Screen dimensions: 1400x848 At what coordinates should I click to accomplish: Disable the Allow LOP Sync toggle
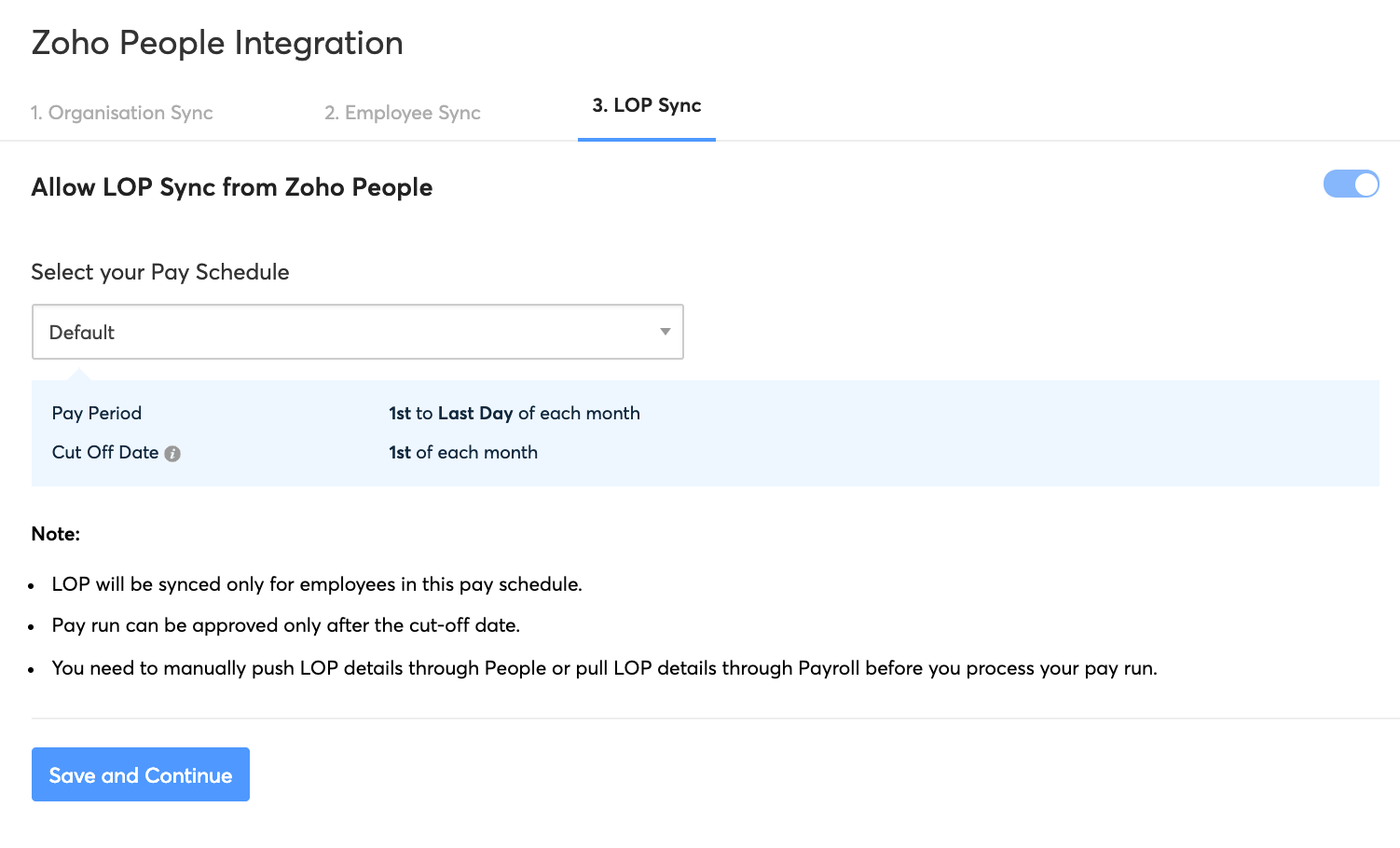1351,185
